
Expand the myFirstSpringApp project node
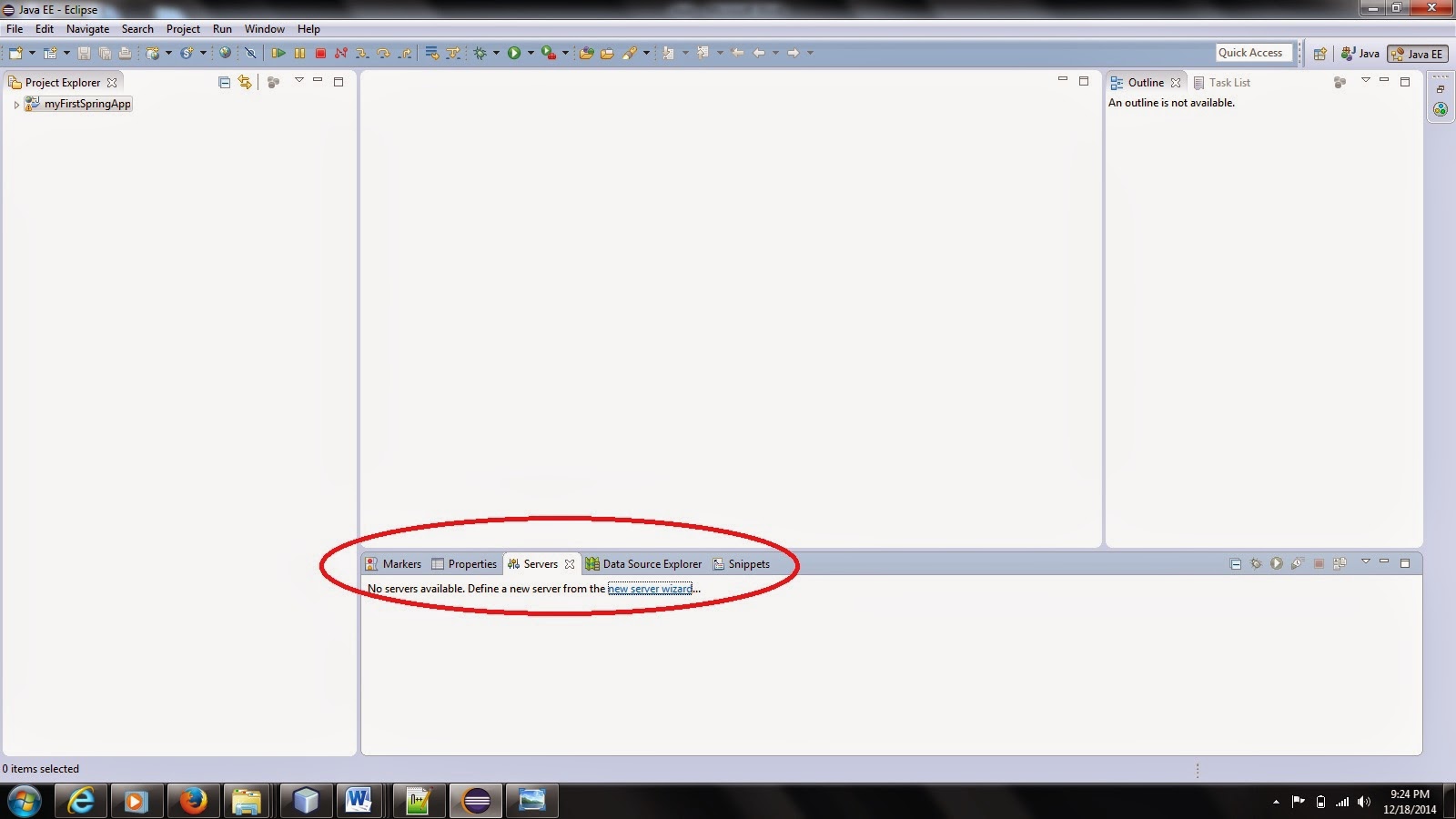(x=15, y=104)
